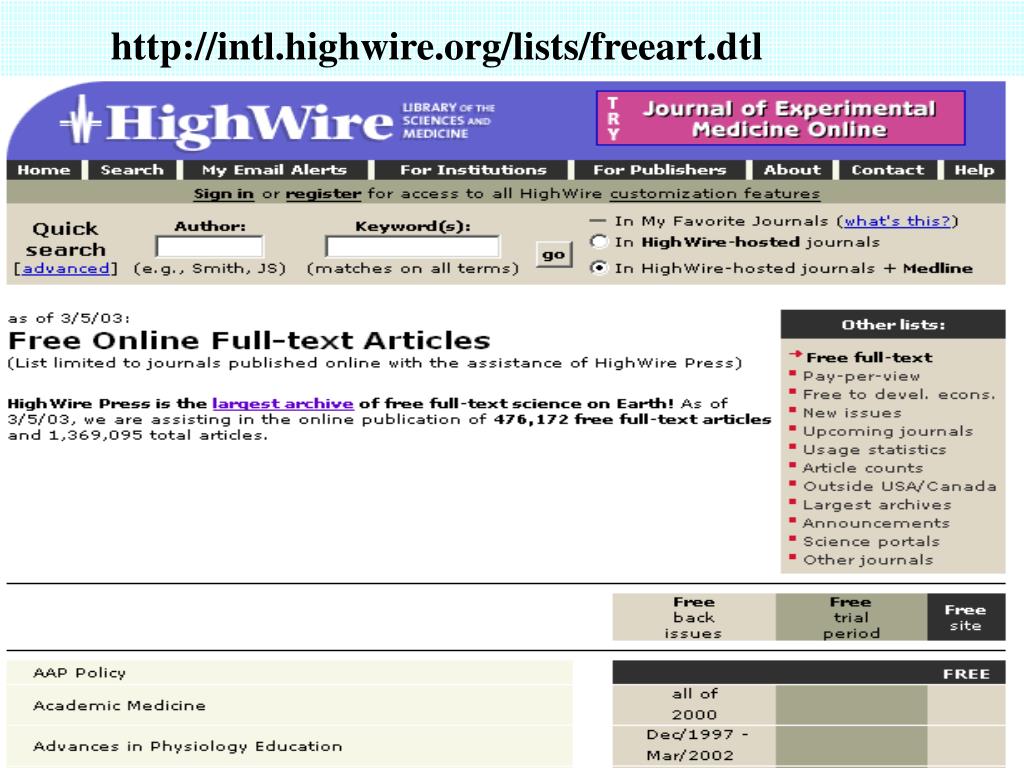Screen dimensions: 1024x768
Task: Click the 'all of 2000' cell
Action: point(694,704)
